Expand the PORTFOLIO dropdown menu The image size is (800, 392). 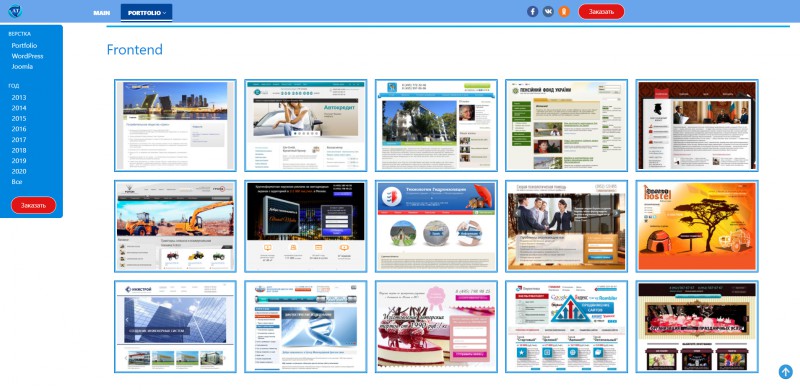click(x=146, y=13)
